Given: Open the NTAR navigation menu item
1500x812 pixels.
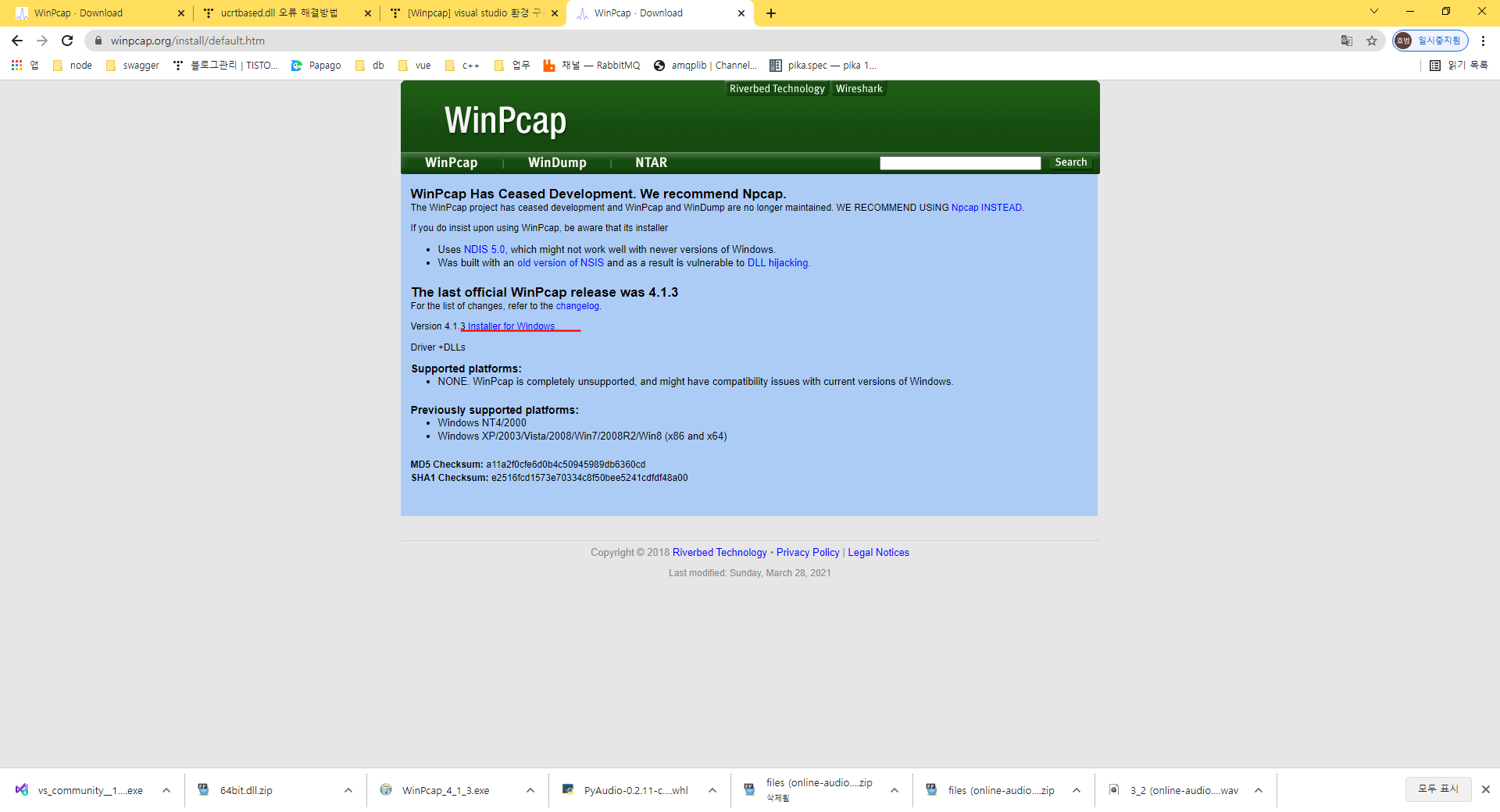Looking at the screenshot, I should point(651,162).
